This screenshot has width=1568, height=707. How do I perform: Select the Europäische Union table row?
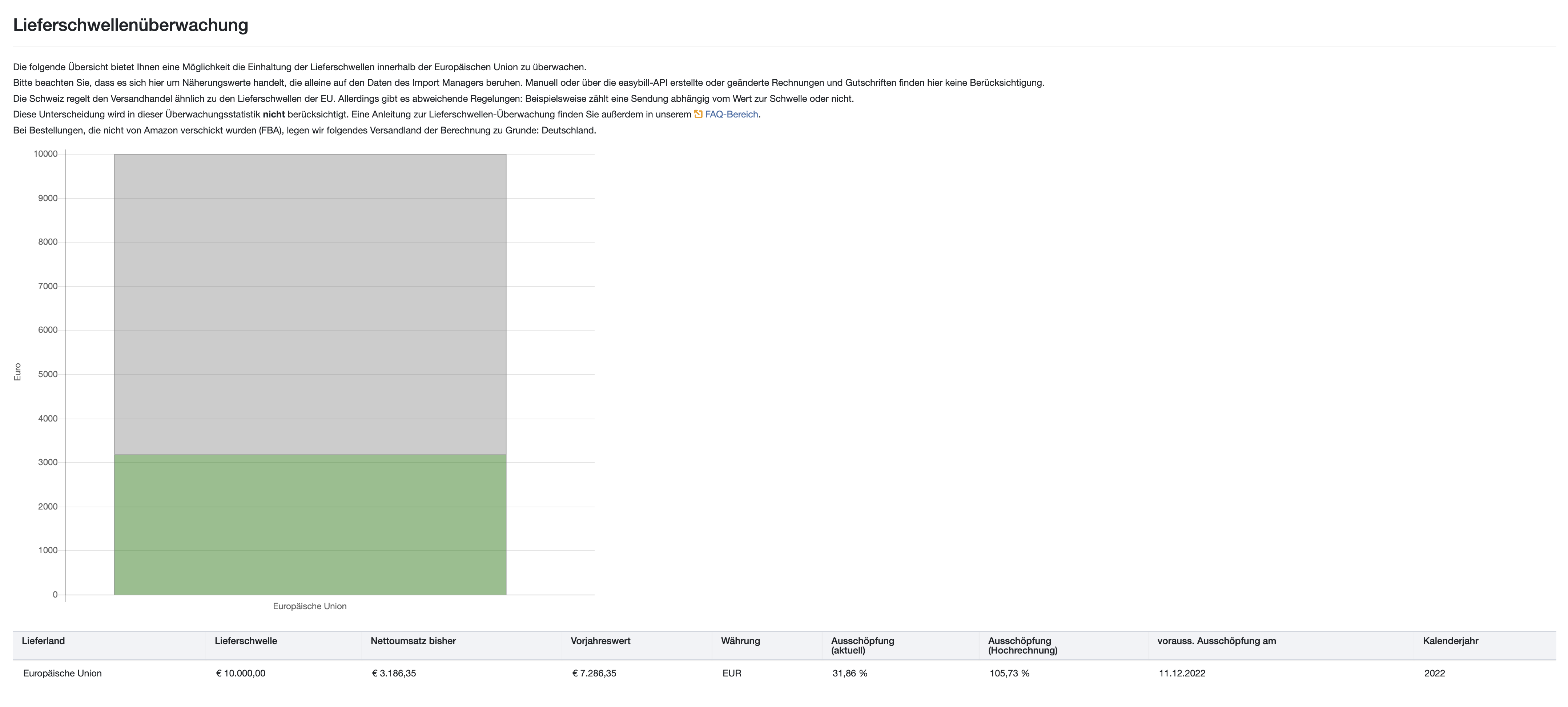click(x=62, y=673)
